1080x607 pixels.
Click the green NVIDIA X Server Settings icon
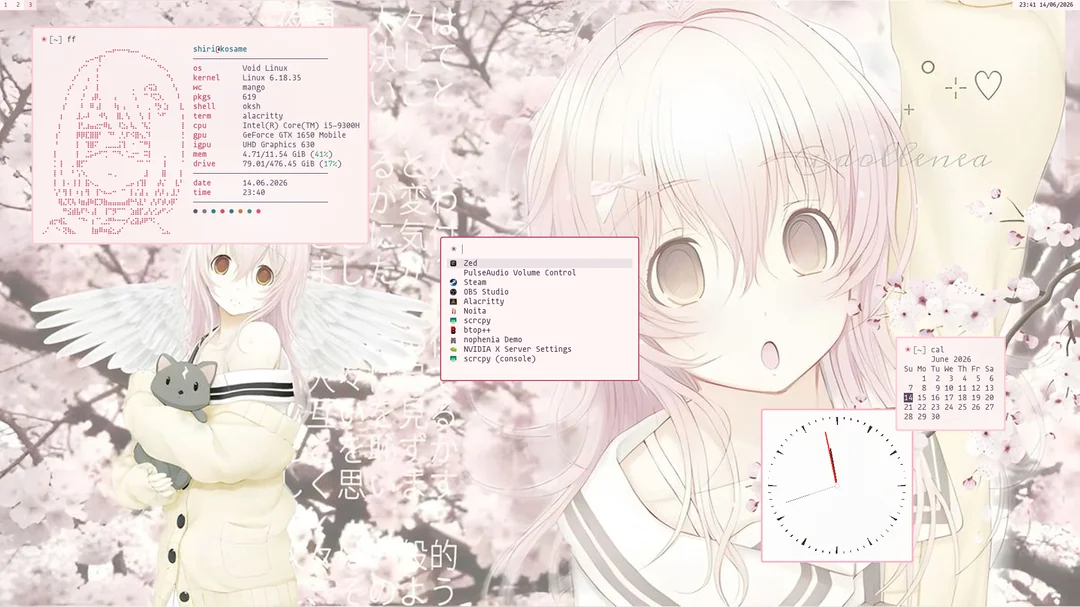pos(453,349)
